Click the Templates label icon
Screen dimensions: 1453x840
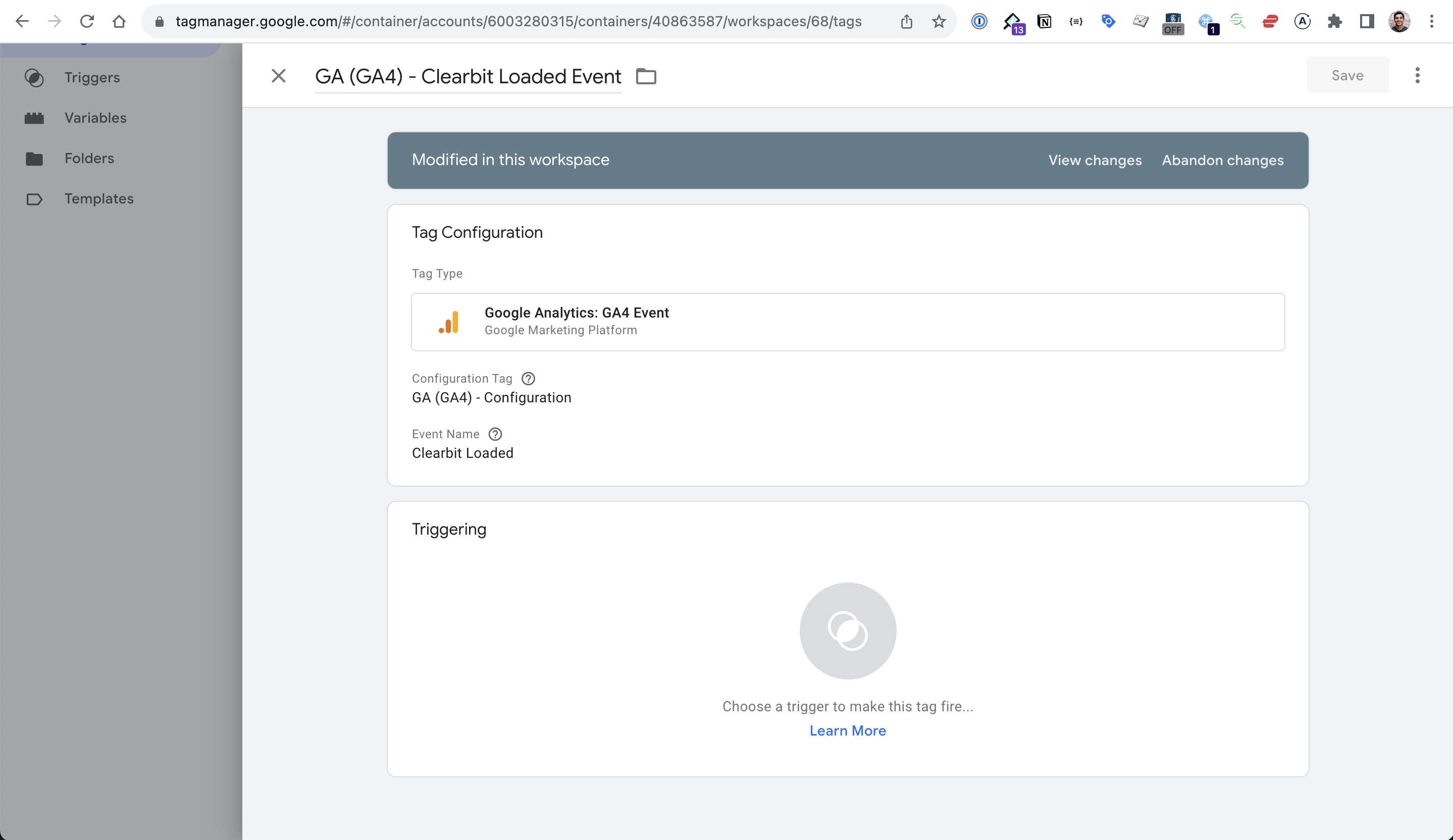click(34, 199)
